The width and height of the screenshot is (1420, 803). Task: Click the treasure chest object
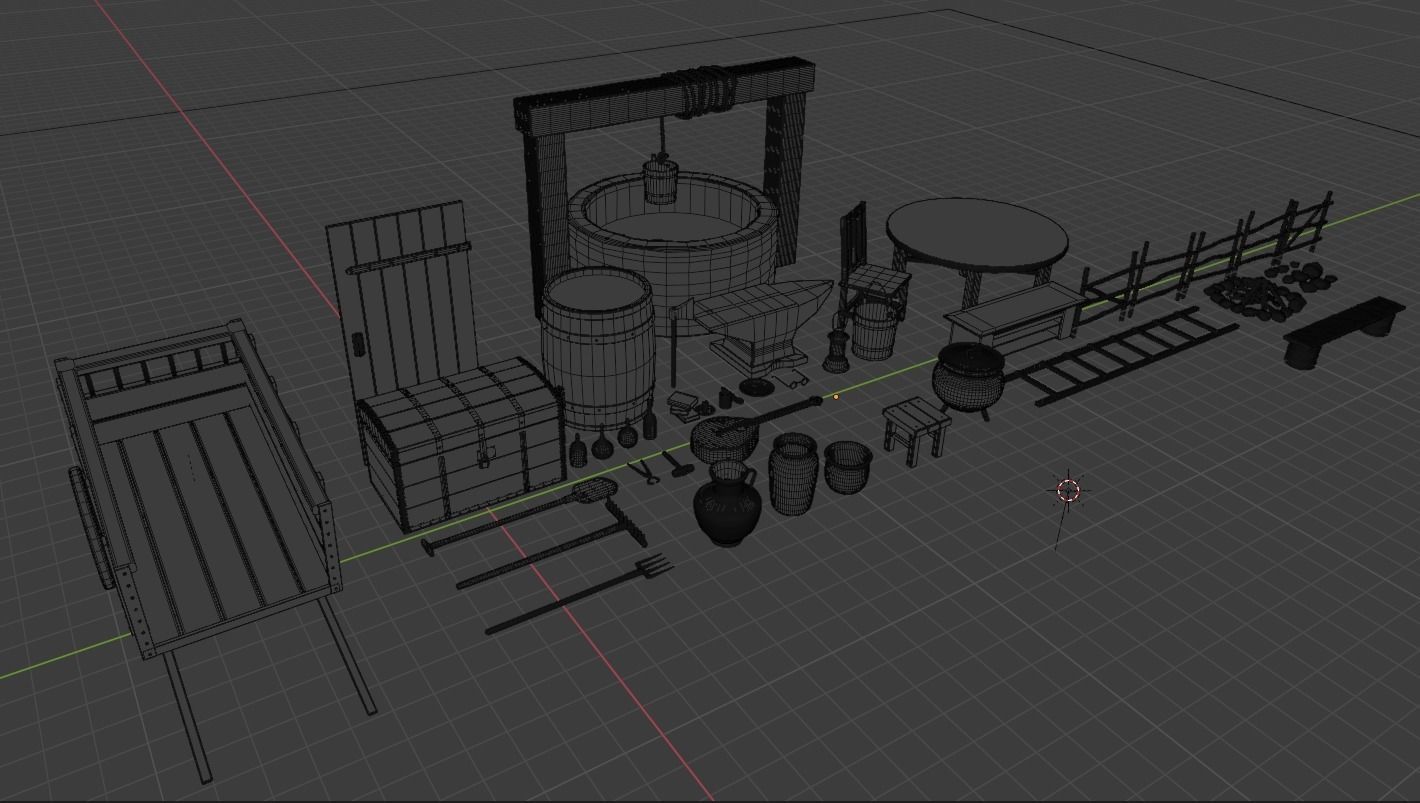[x=462, y=442]
